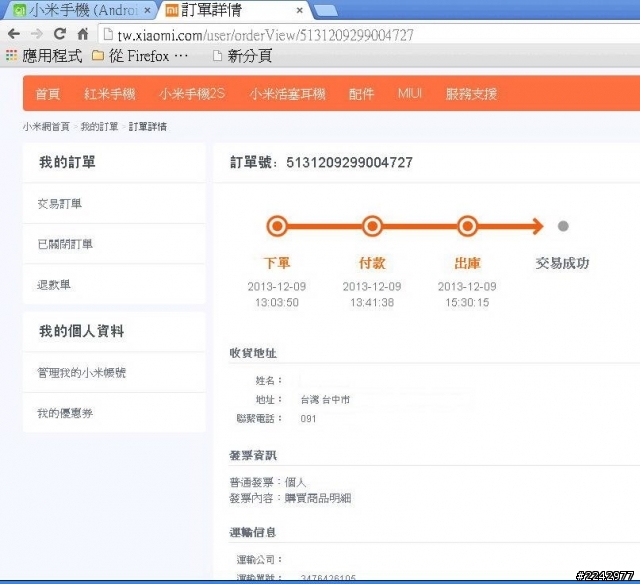Click the 我的訂單 breadcrumb link
The image size is (640, 584).
[99, 127]
